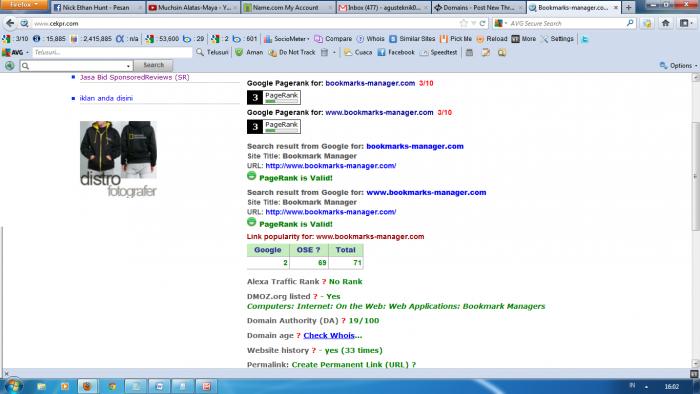The width and height of the screenshot is (700, 394).
Task: Open Jasa Bid SponsoredReviews (SR) link
Action: pos(134,77)
